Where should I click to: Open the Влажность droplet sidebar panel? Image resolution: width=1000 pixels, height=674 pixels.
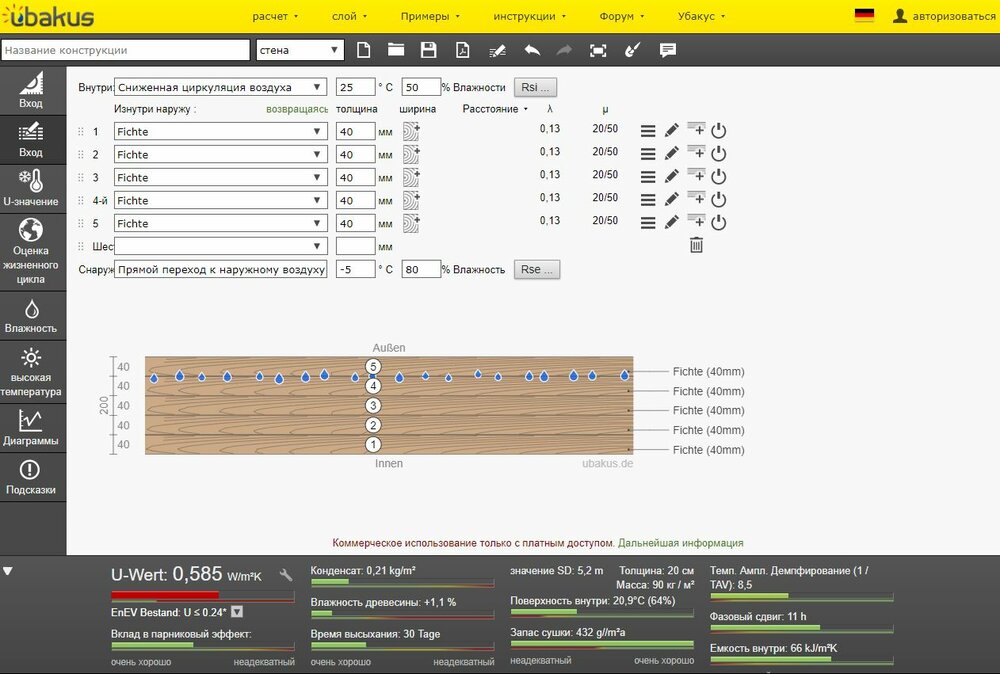32,316
